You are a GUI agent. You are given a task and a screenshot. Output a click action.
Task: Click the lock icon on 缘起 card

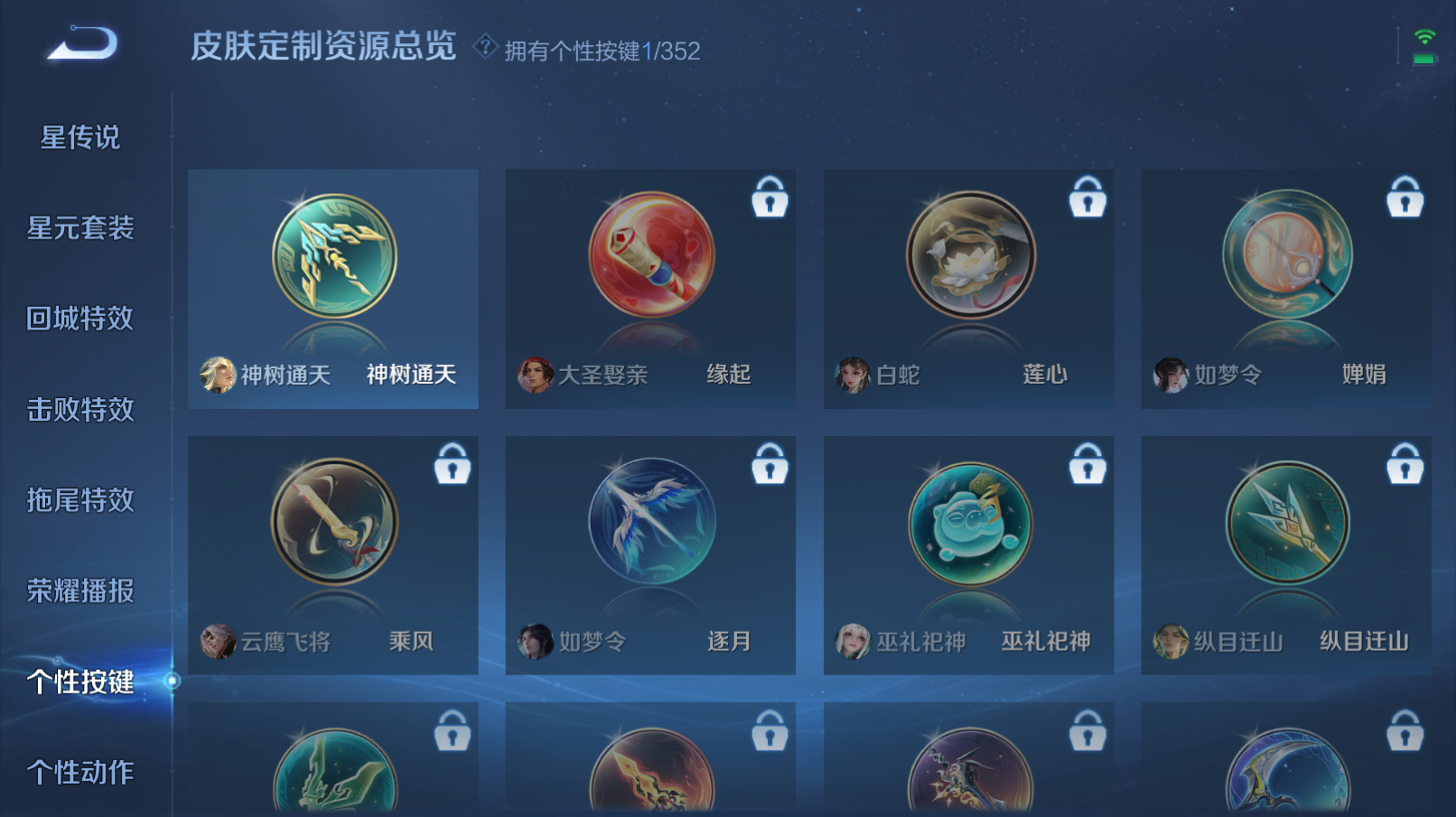tap(770, 197)
